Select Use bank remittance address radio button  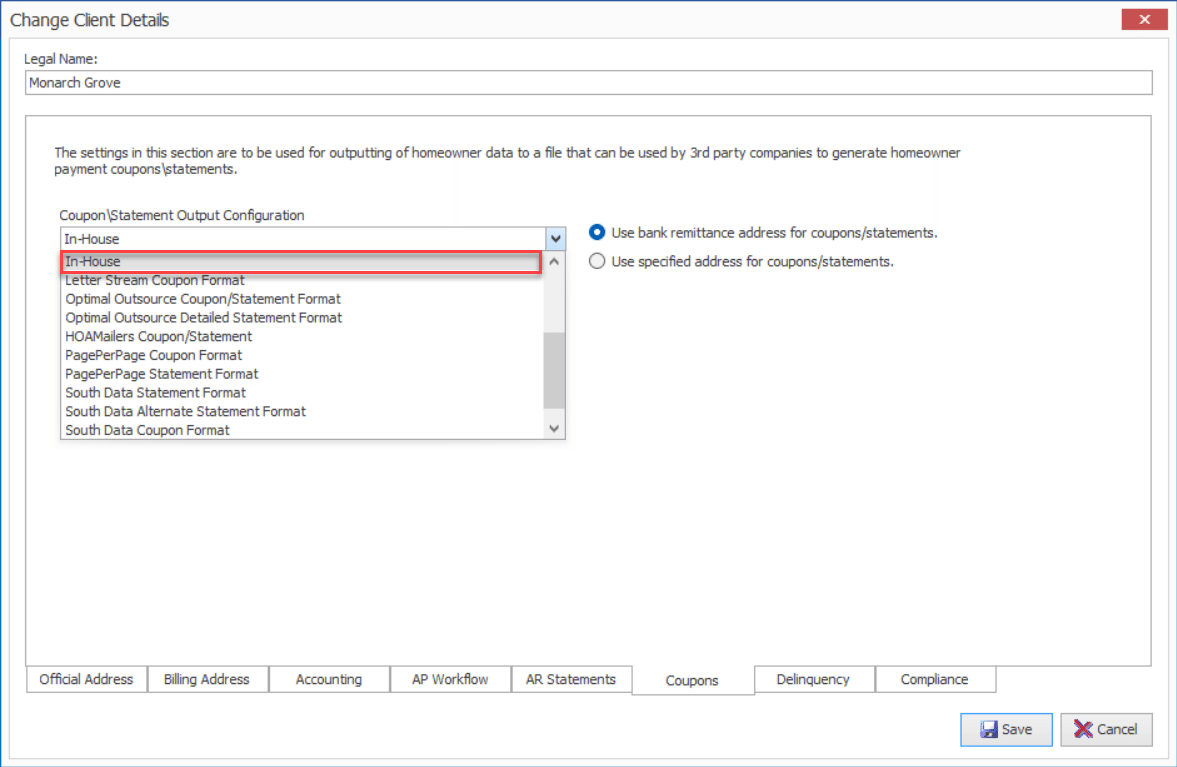(597, 233)
